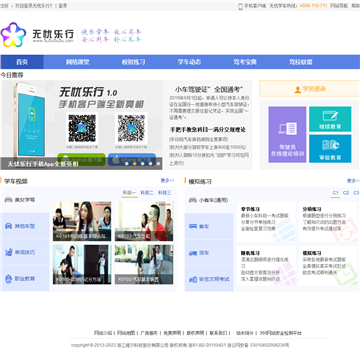Click the hotline number 4008-116-711
Screen dimensions: 360x360
313,6
